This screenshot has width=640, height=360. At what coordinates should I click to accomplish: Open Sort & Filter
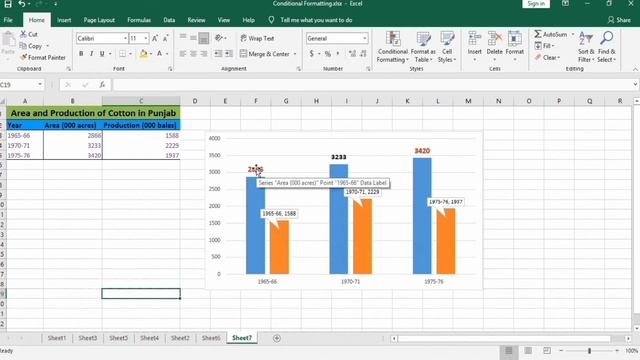[x=586, y=47]
